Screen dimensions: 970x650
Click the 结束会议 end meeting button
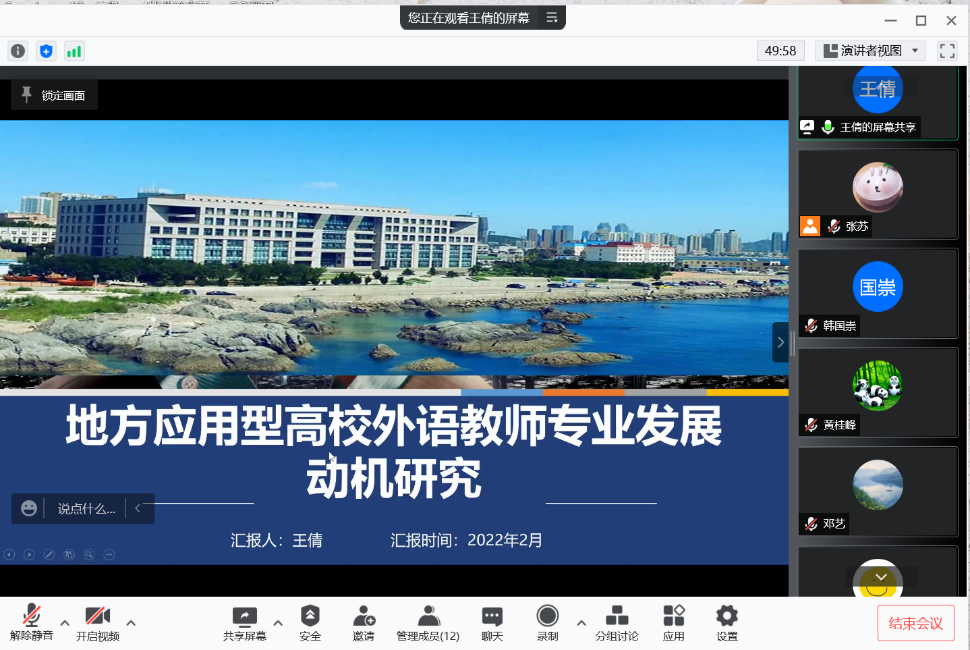pyautogui.click(x=915, y=623)
